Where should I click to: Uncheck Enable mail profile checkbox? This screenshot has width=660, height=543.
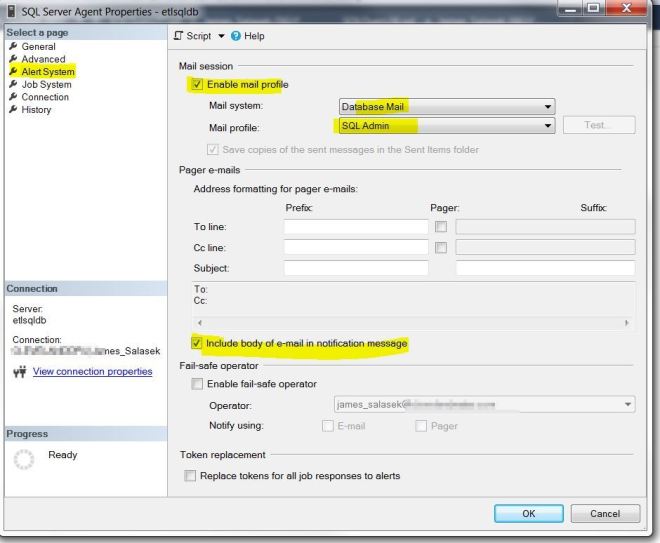pos(197,85)
